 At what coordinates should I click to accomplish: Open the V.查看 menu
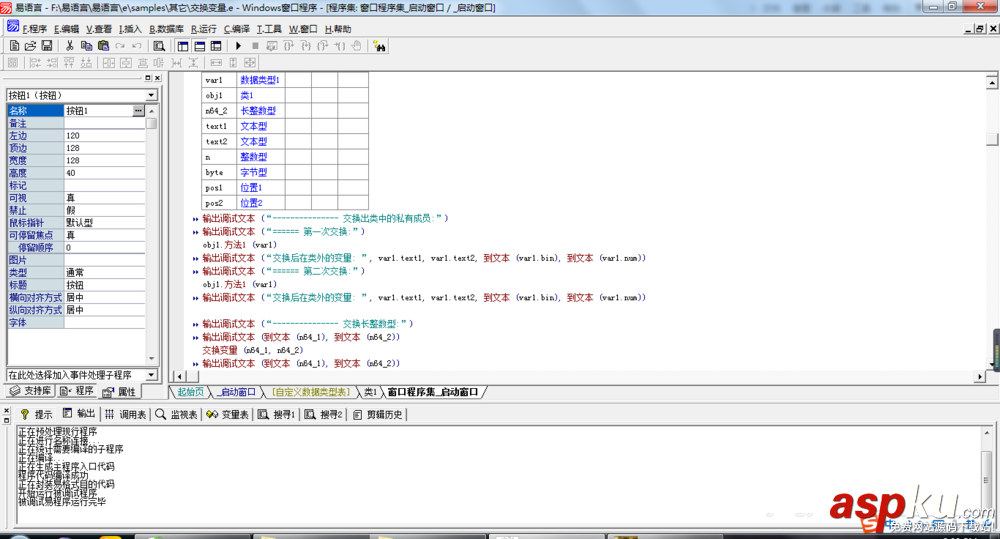click(99, 29)
